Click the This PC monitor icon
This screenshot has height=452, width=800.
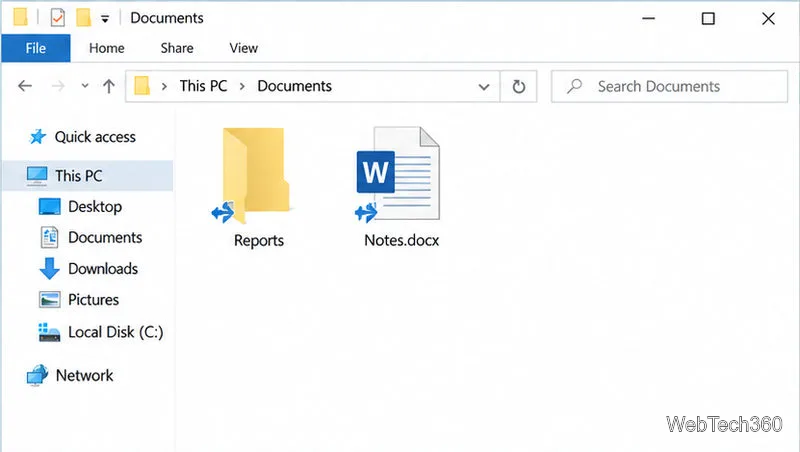(x=37, y=175)
